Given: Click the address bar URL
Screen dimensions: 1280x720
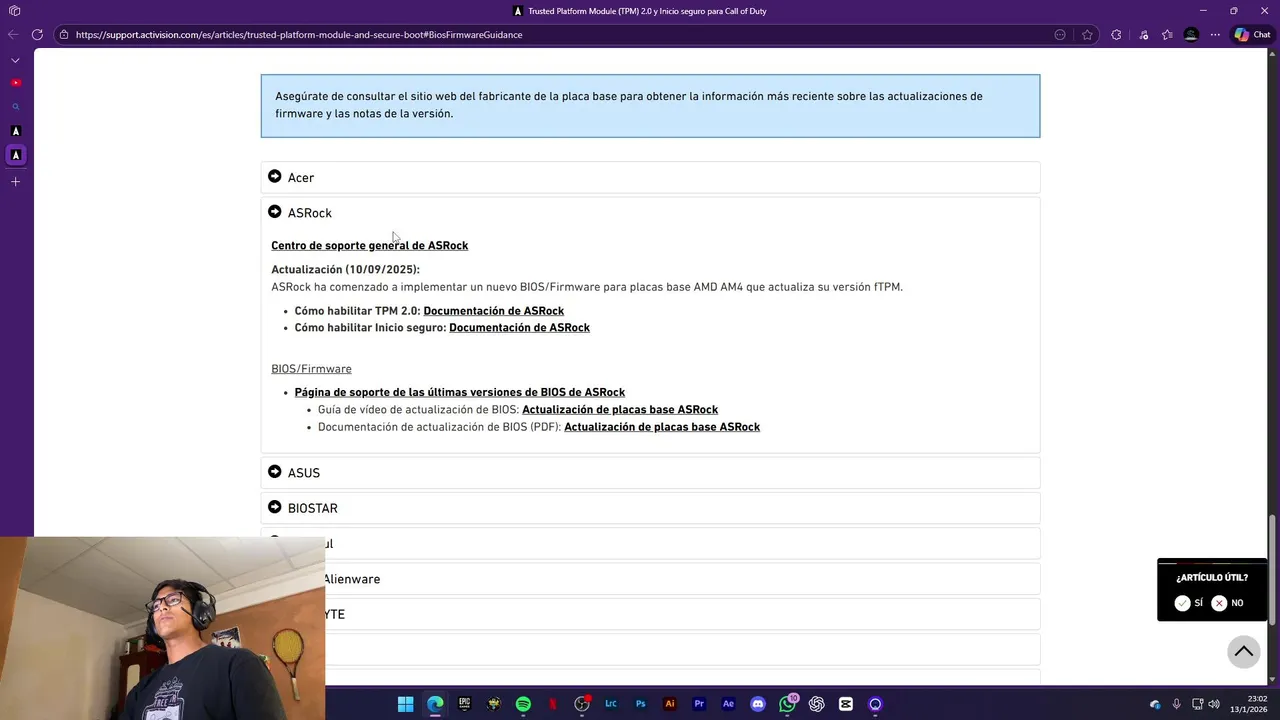Looking at the screenshot, I should click(299, 34).
